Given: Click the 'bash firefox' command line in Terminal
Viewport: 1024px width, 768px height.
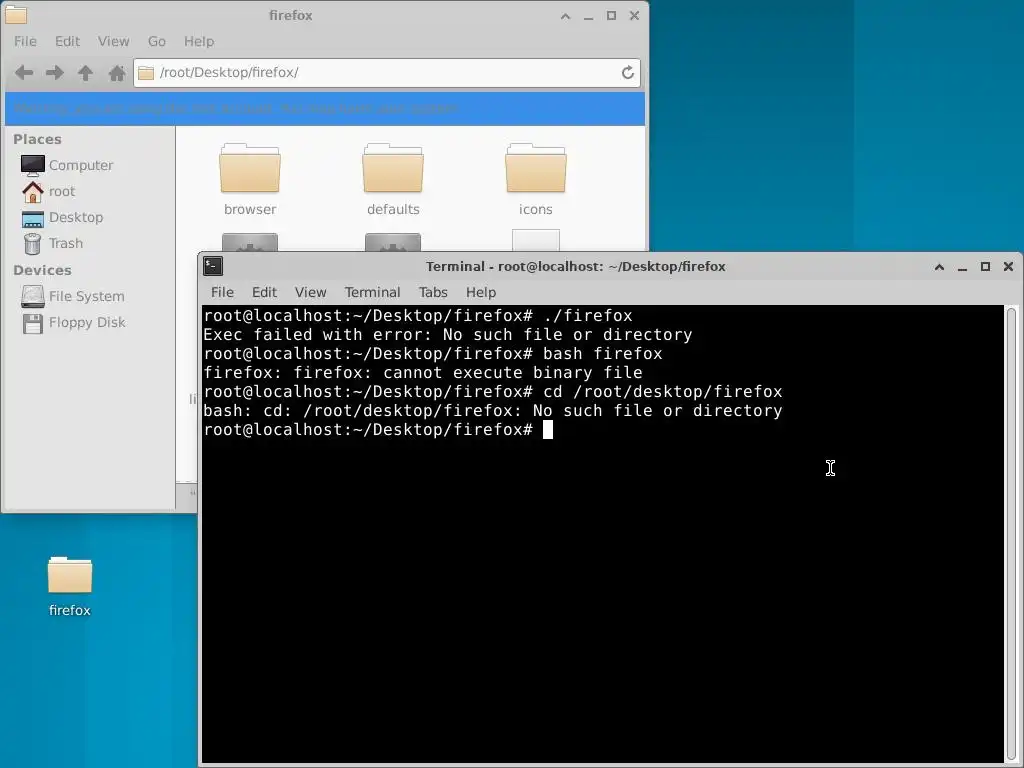Looking at the screenshot, I should pyautogui.click(x=433, y=354).
